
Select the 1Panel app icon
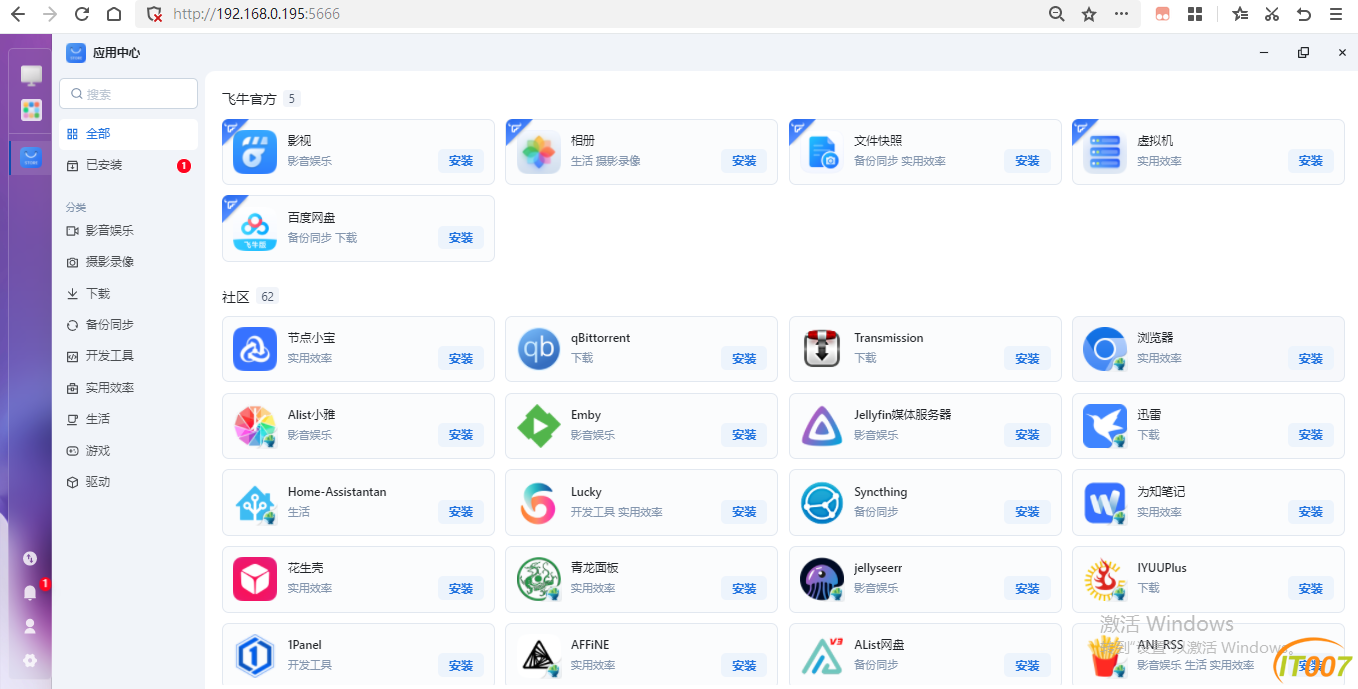[x=255, y=656]
